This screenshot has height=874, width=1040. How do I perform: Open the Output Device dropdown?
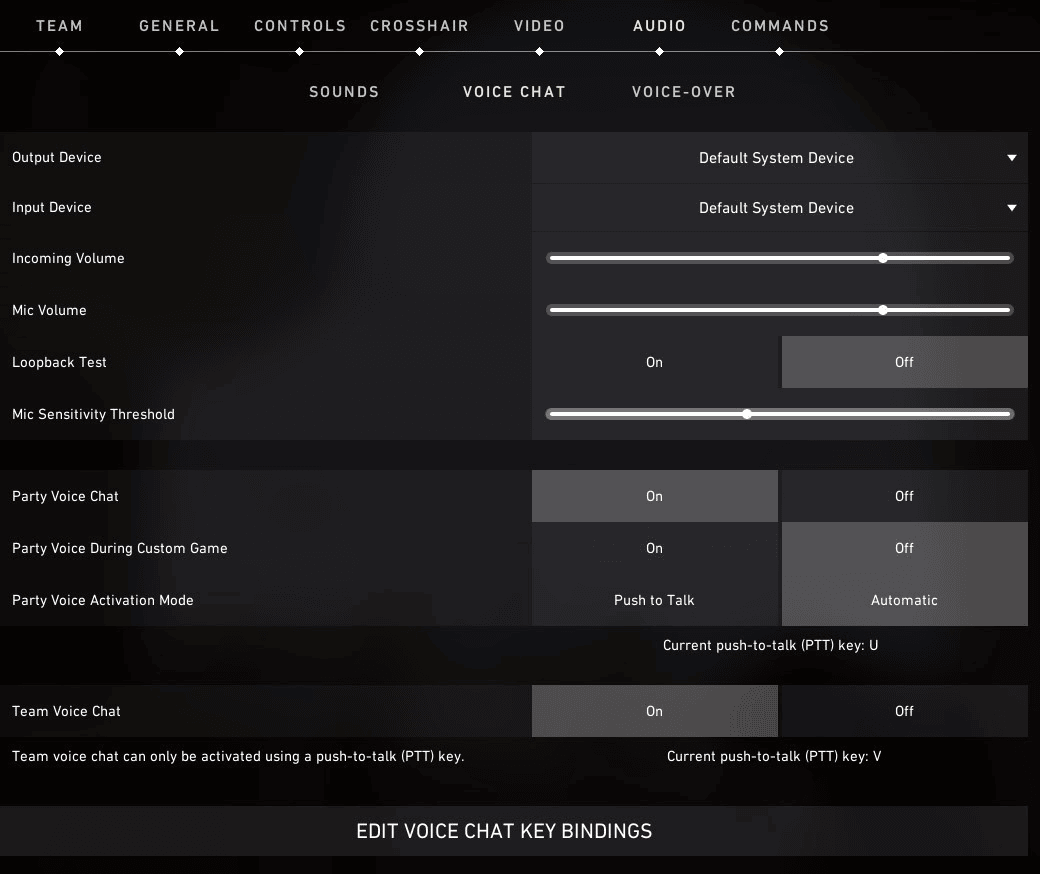coord(778,157)
